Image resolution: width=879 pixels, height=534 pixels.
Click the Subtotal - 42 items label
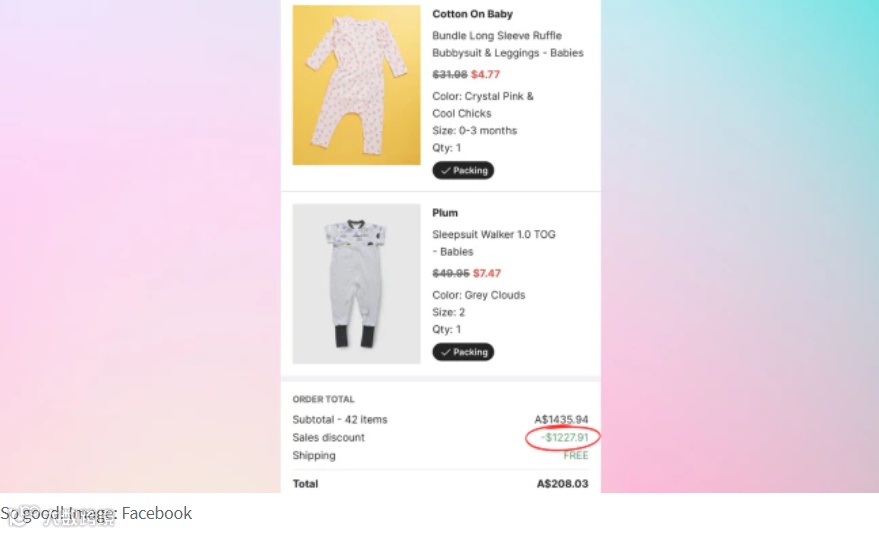pyautogui.click(x=340, y=420)
